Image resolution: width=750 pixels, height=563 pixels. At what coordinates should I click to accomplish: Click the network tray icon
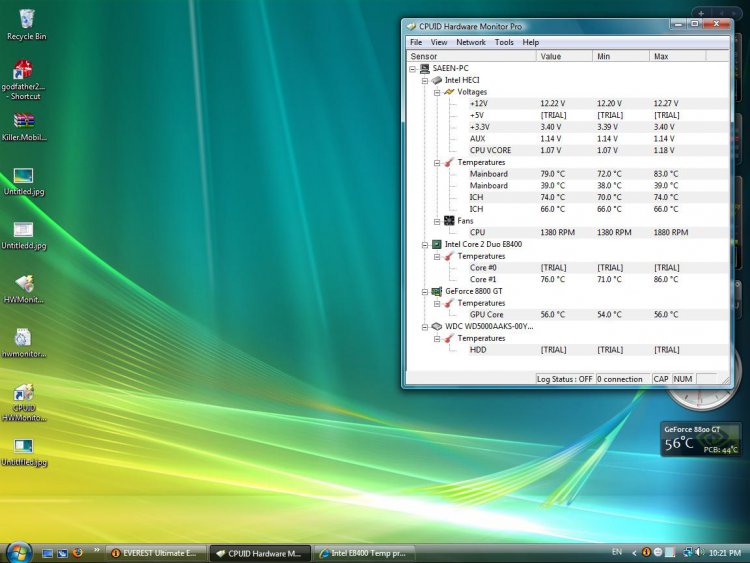(x=688, y=552)
